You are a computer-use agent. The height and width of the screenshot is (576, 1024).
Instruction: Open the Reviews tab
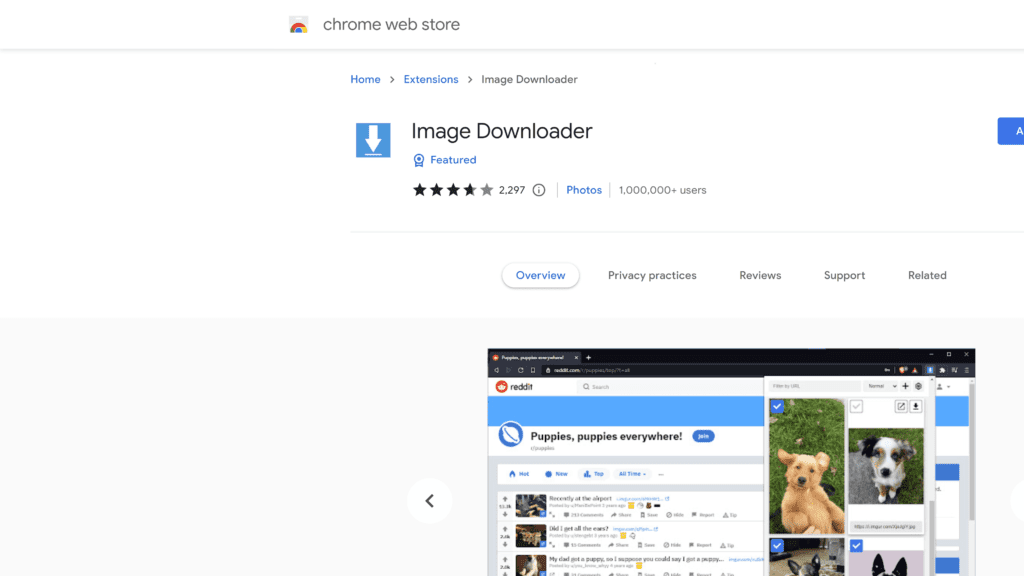tap(760, 276)
